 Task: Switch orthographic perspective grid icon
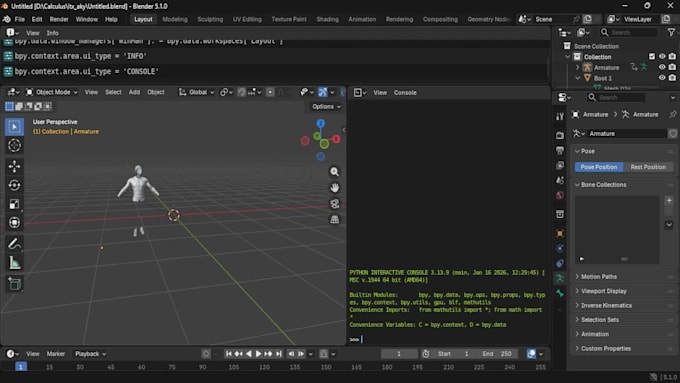click(334, 219)
